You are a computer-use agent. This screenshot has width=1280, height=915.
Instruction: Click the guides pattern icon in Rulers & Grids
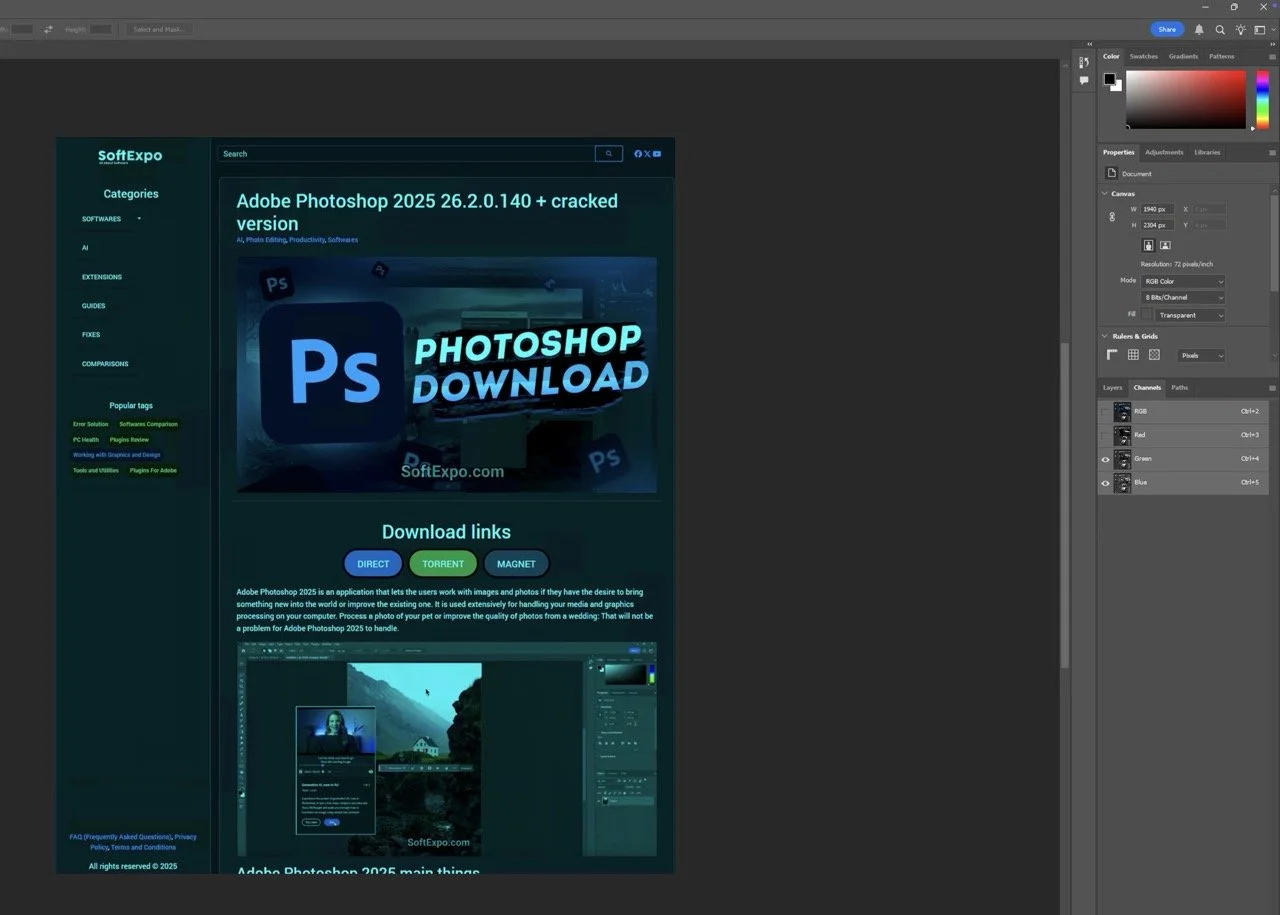point(1154,354)
